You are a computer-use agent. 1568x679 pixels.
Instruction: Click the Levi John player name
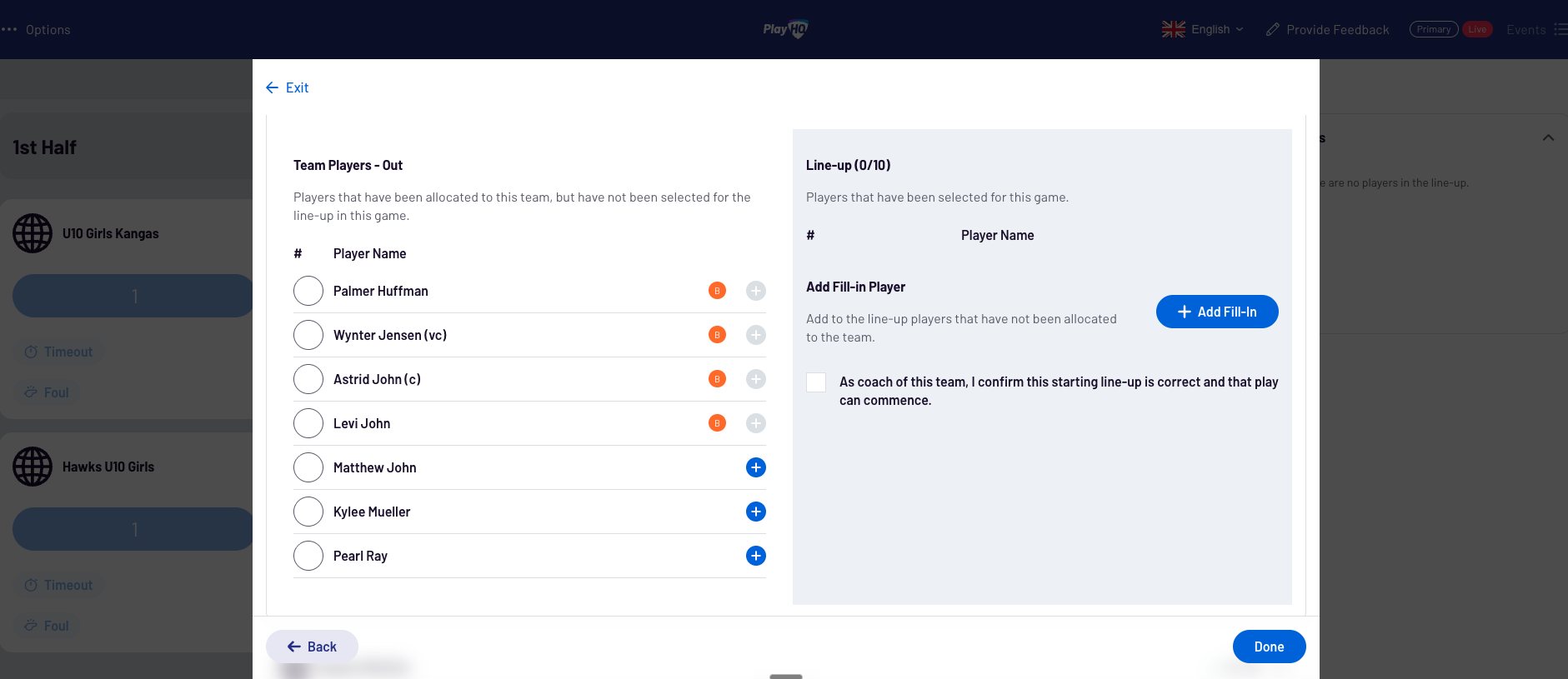[x=362, y=423]
